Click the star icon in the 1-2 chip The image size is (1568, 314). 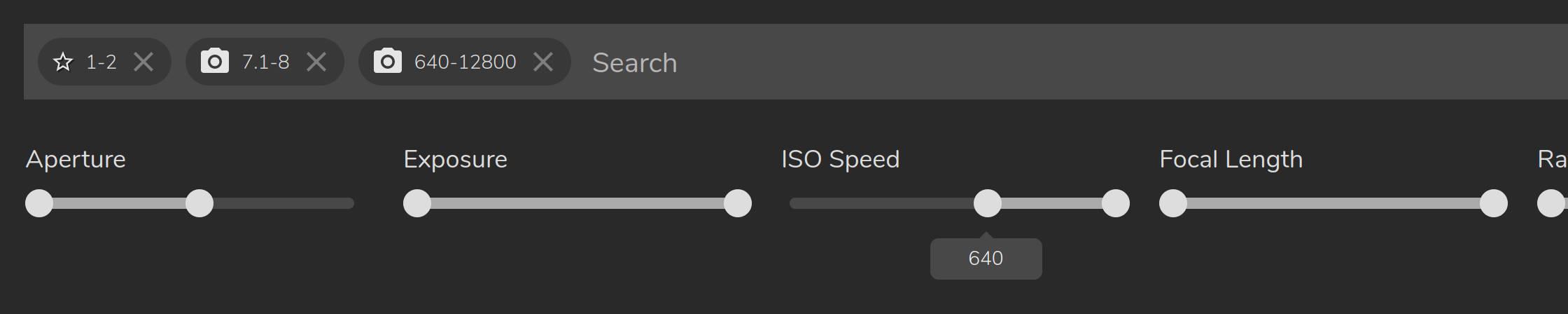[x=63, y=62]
